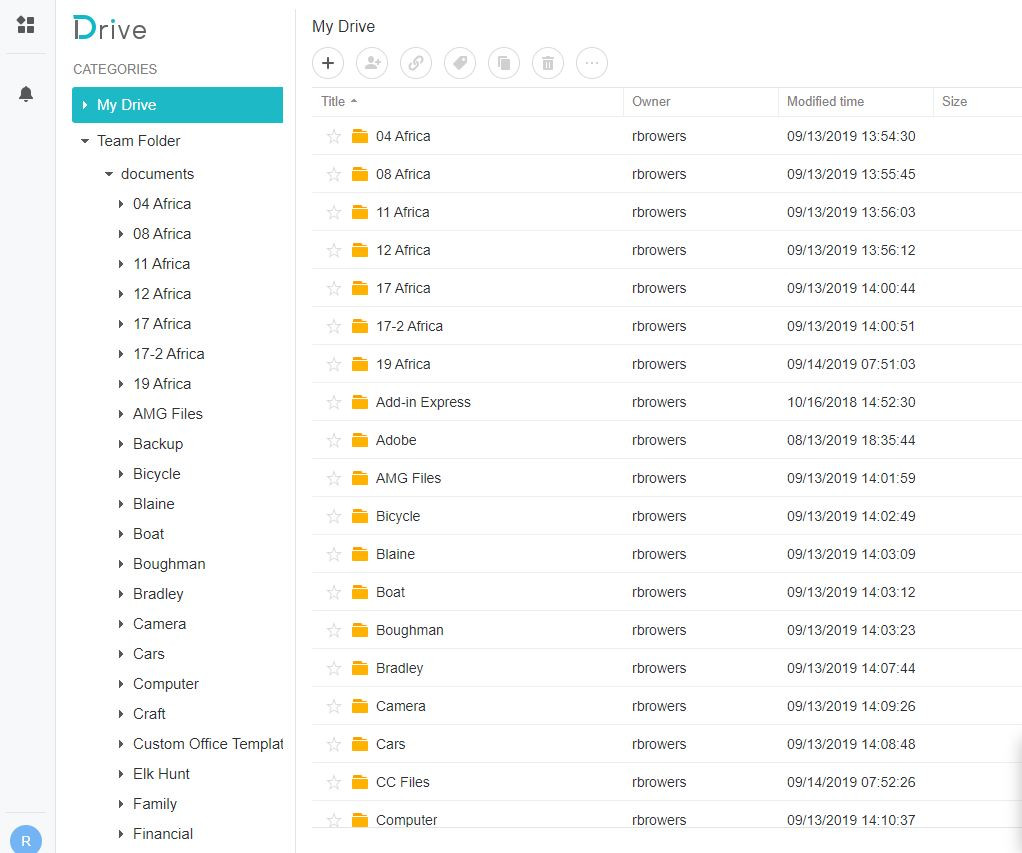The height and width of the screenshot is (853, 1022).
Task: Select the tag icon in the toolbar
Action: coord(460,63)
